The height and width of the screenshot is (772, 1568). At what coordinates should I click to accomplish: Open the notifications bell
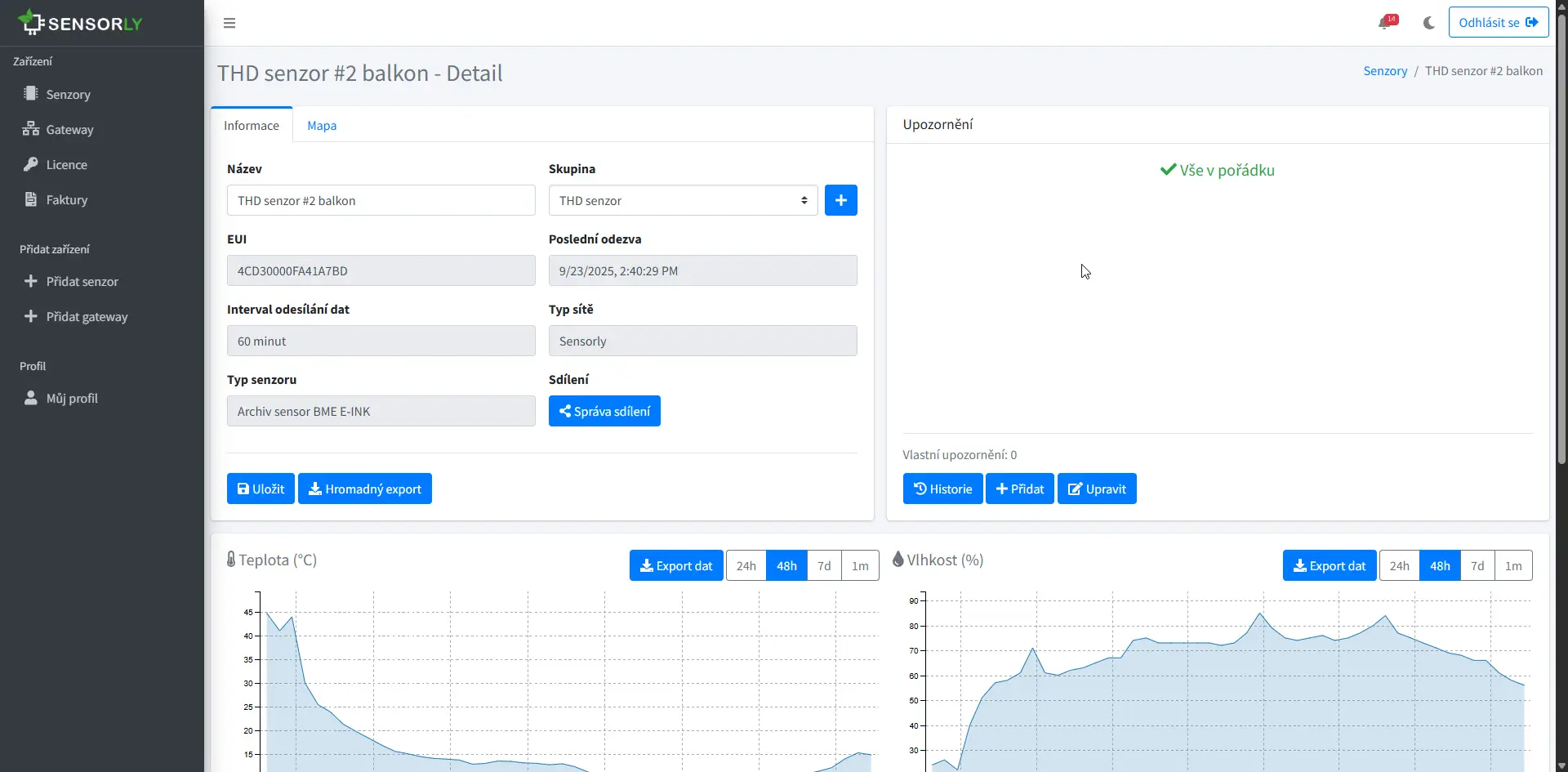click(x=1386, y=22)
